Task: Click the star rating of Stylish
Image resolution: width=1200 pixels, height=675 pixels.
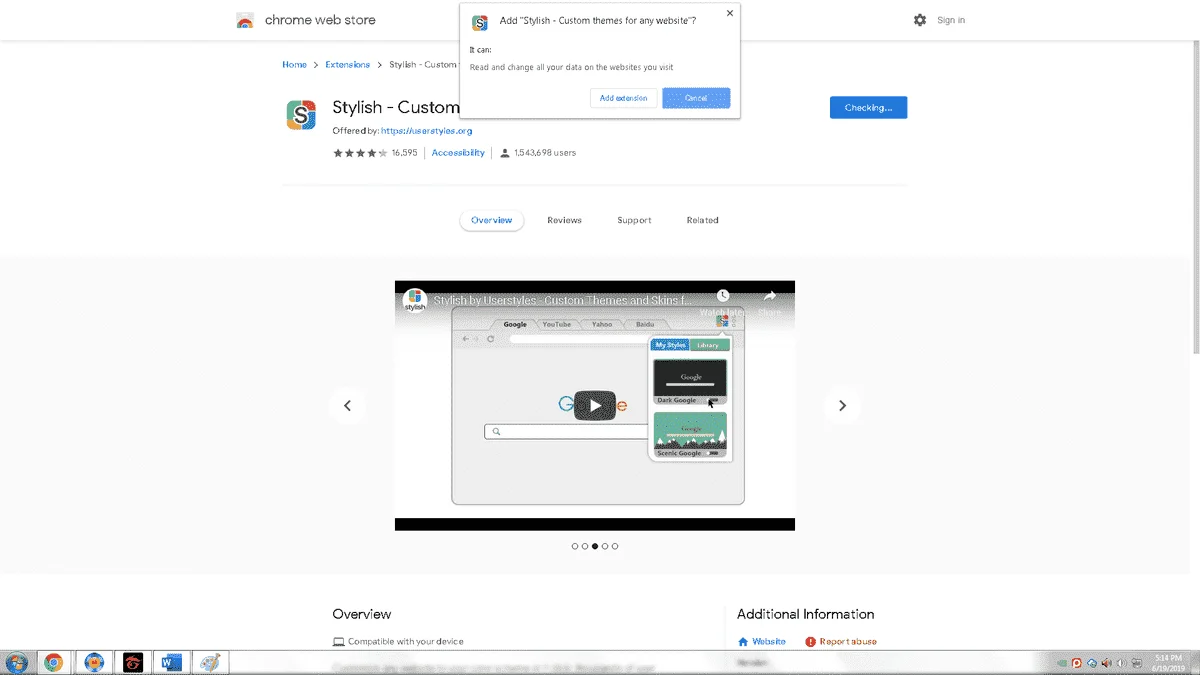Action: click(x=360, y=153)
